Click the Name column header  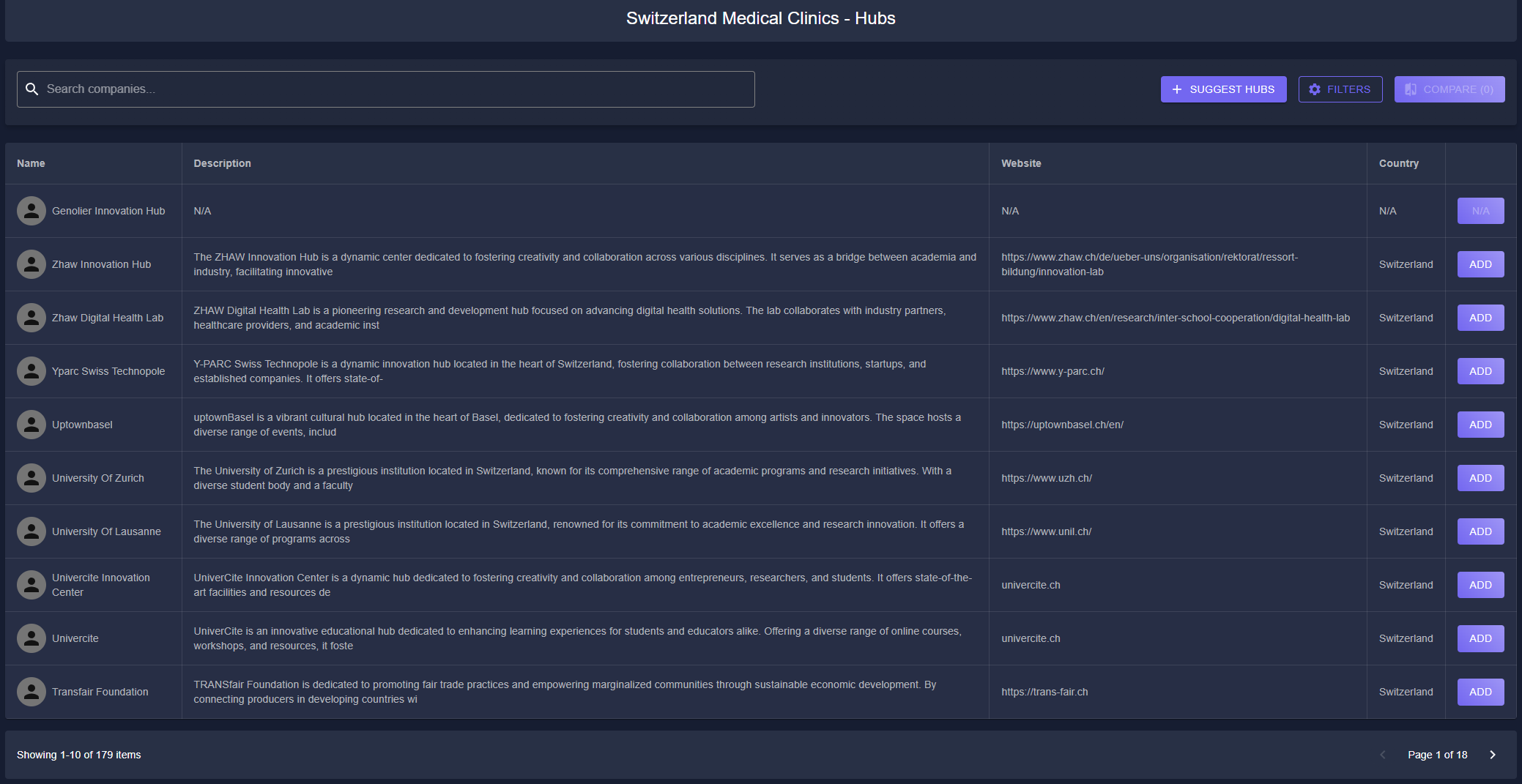pyautogui.click(x=31, y=163)
